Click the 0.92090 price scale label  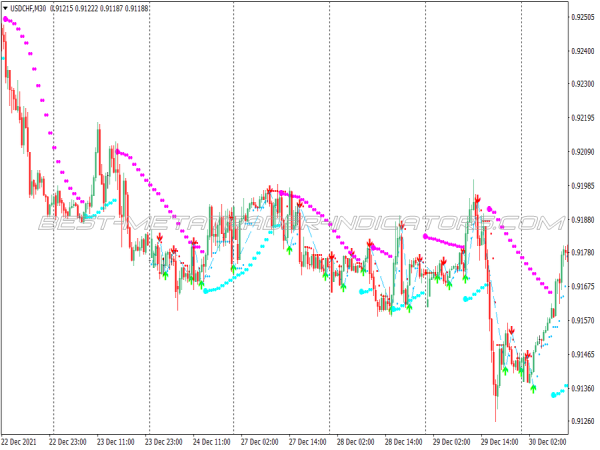[x=583, y=152]
